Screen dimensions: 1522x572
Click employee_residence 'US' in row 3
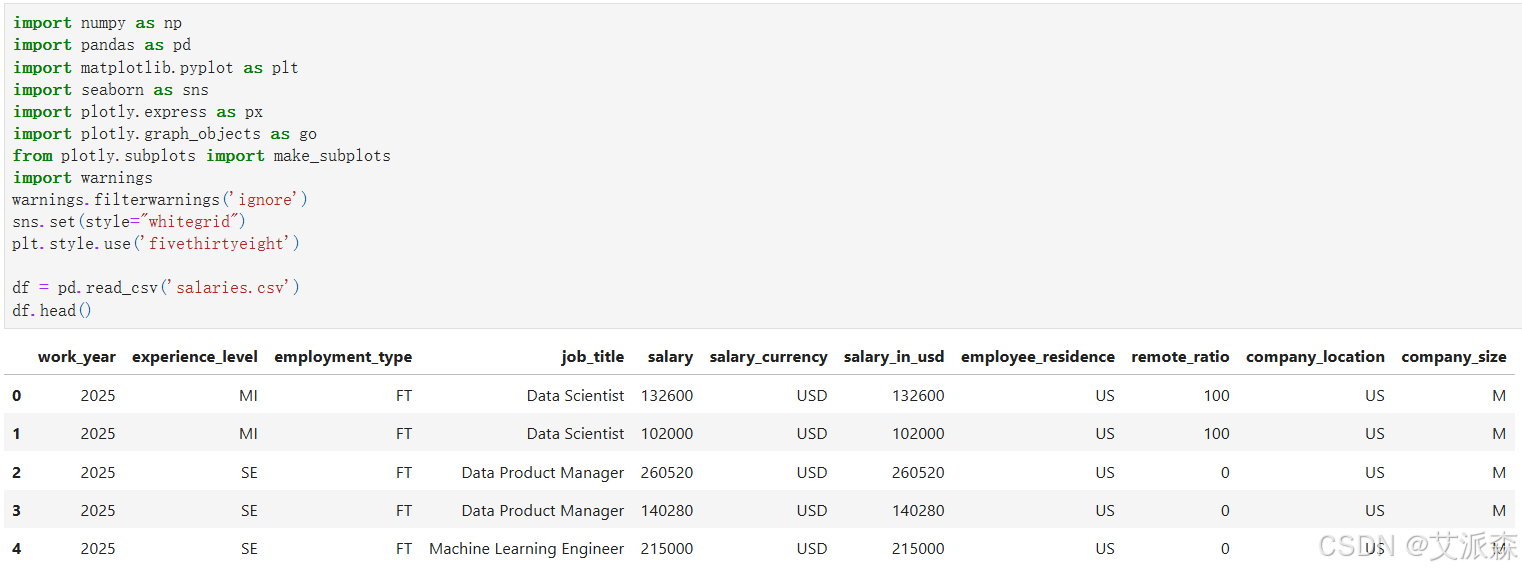coord(1105,511)
